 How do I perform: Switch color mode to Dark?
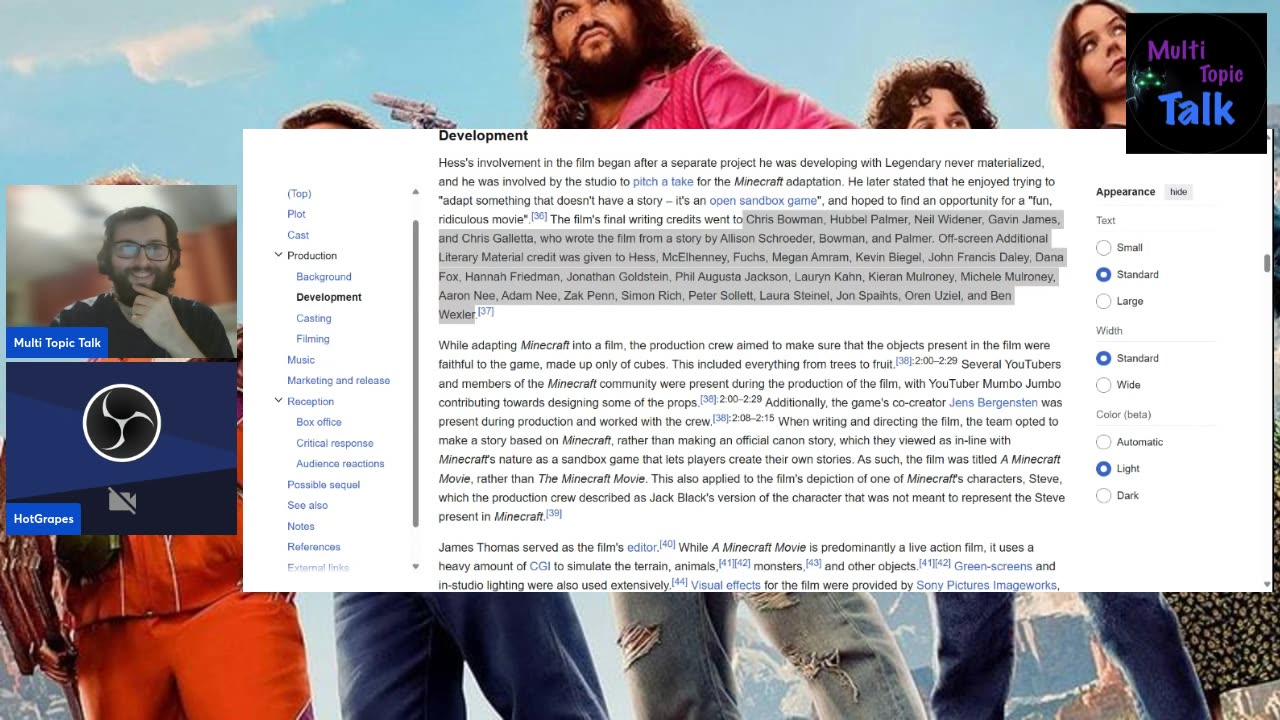pos(1104,495)
